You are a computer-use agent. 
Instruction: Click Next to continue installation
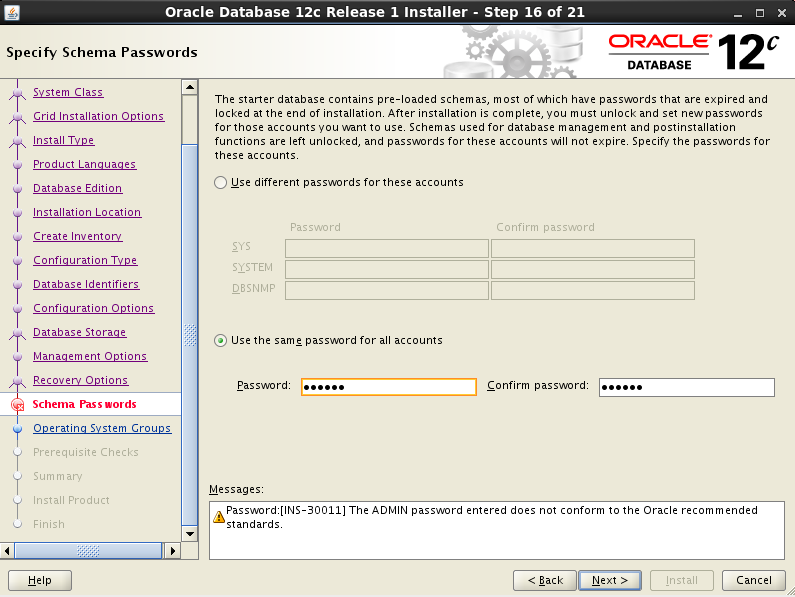(609, 580)
